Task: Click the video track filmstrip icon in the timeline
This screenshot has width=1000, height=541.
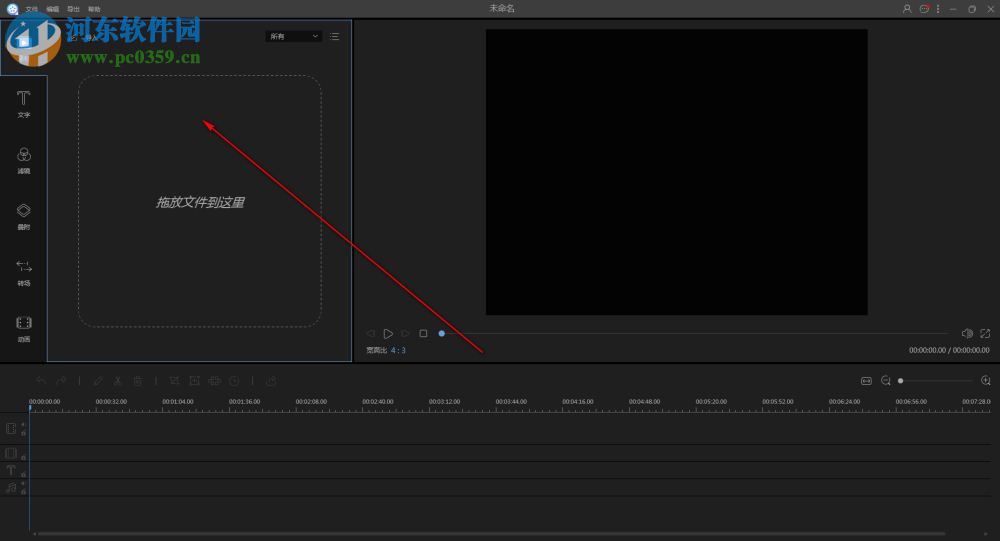Action: pyautogui.click(x=11, y=429)
